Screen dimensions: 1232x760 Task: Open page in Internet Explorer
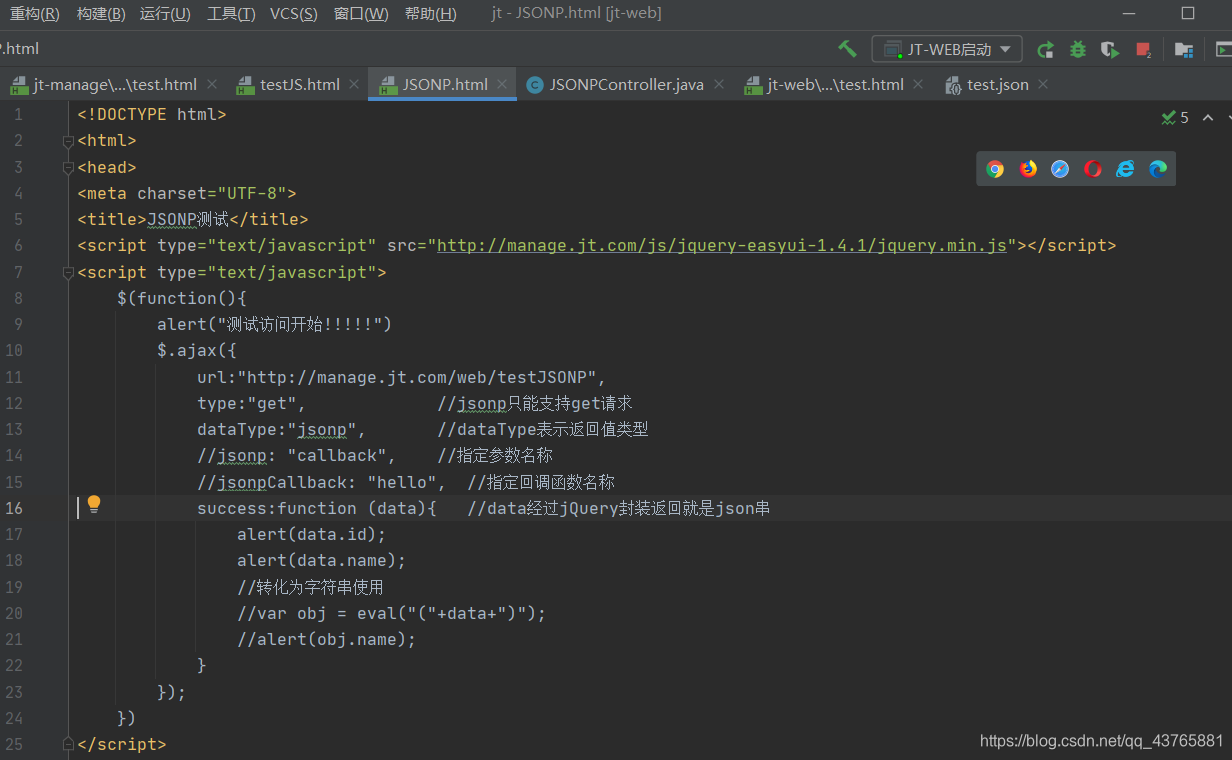click(x=1125, y=169)
